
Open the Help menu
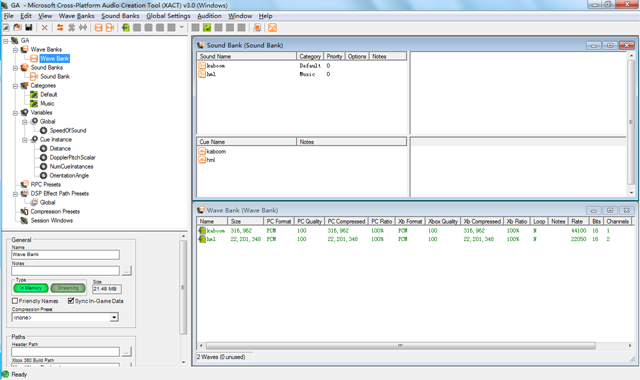pyautogui.click(x=265, y=16)
